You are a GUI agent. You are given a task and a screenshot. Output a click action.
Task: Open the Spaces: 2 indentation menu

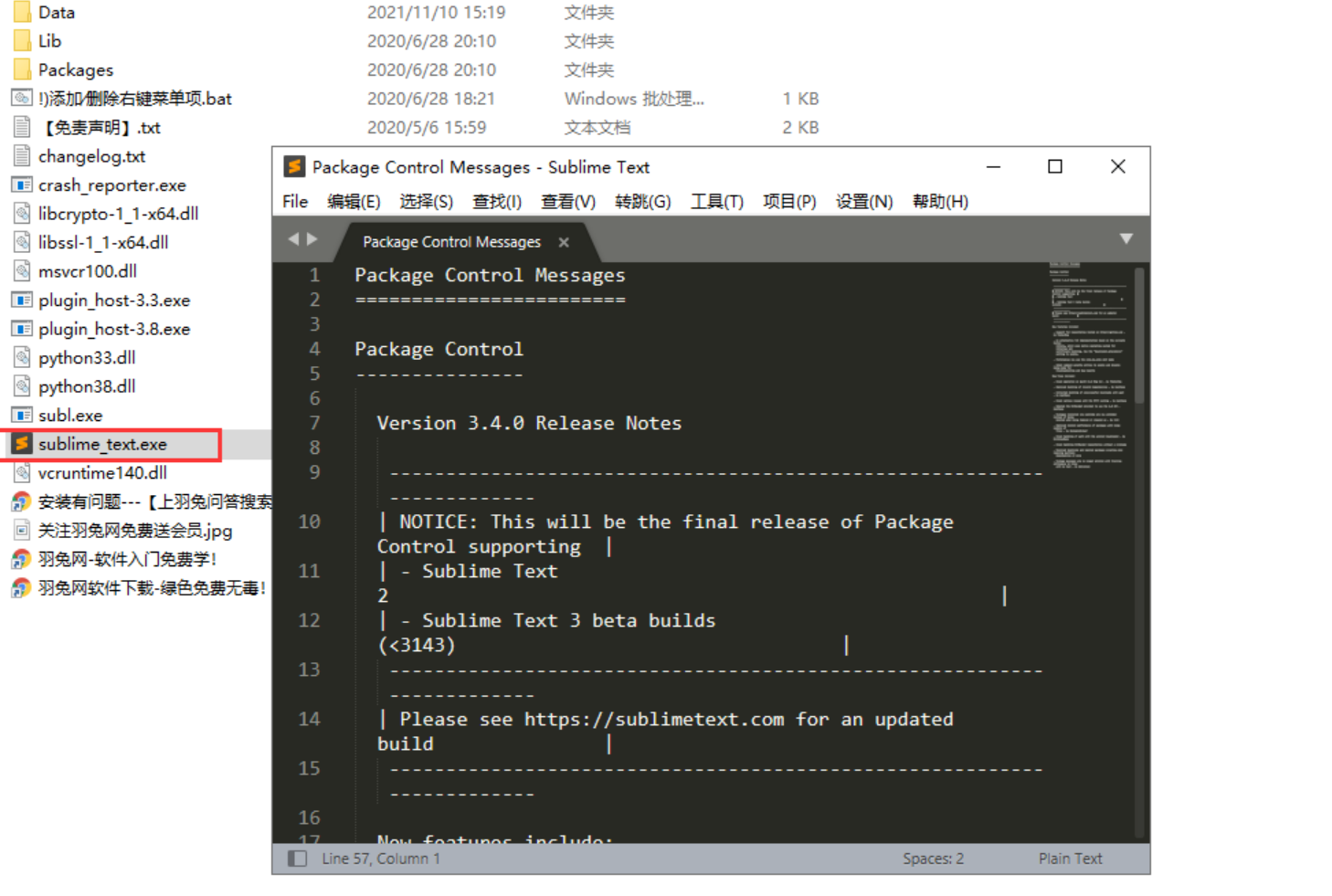pyautogui.click(x=933, y=859)
